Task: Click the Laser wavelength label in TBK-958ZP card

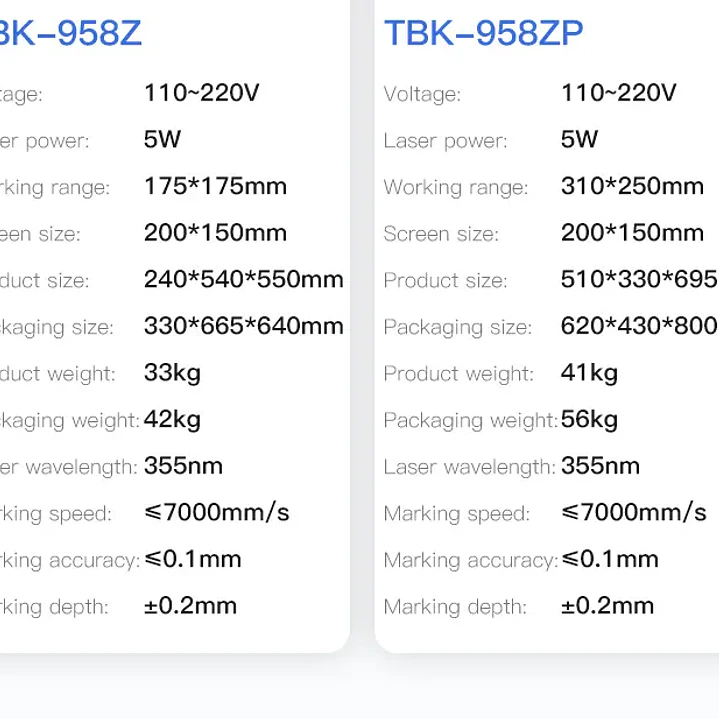Action: (470, 467)
